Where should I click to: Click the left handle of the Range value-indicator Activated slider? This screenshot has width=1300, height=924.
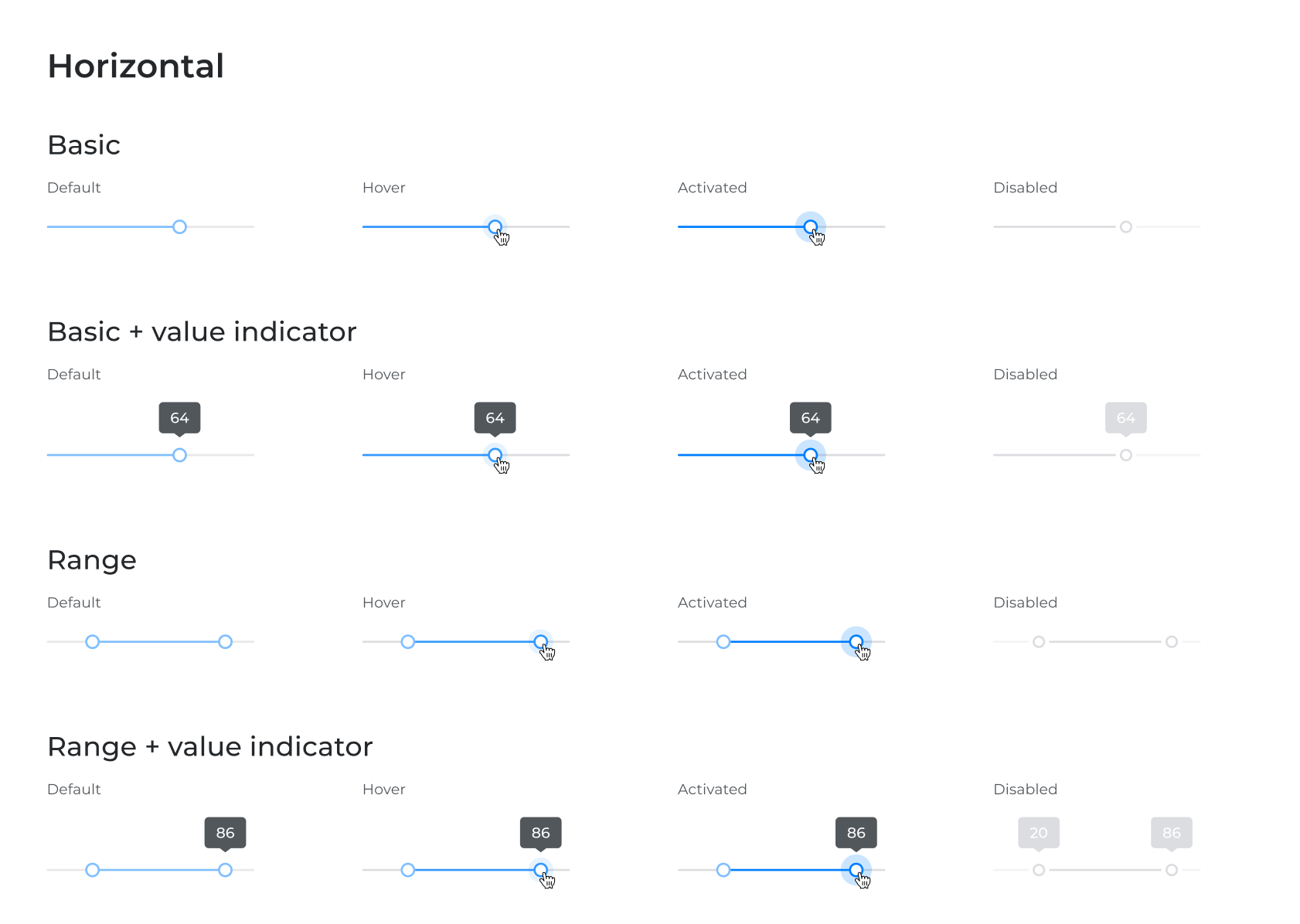[723, 870]
